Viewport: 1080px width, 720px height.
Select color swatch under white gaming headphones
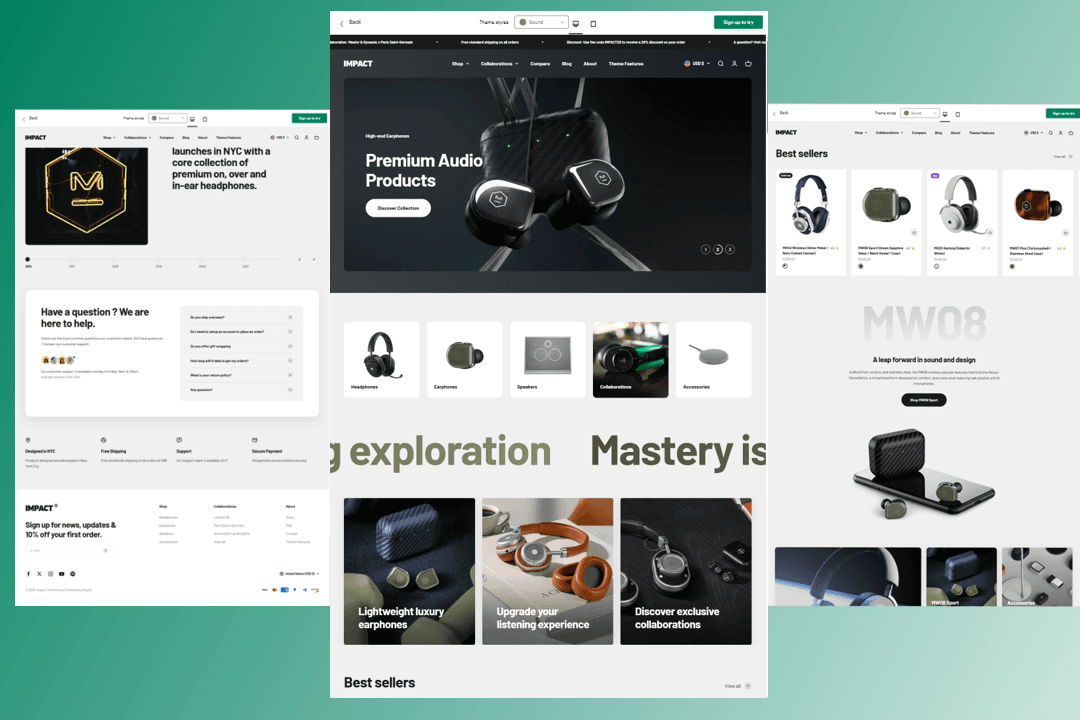click(x=936, y=266)
